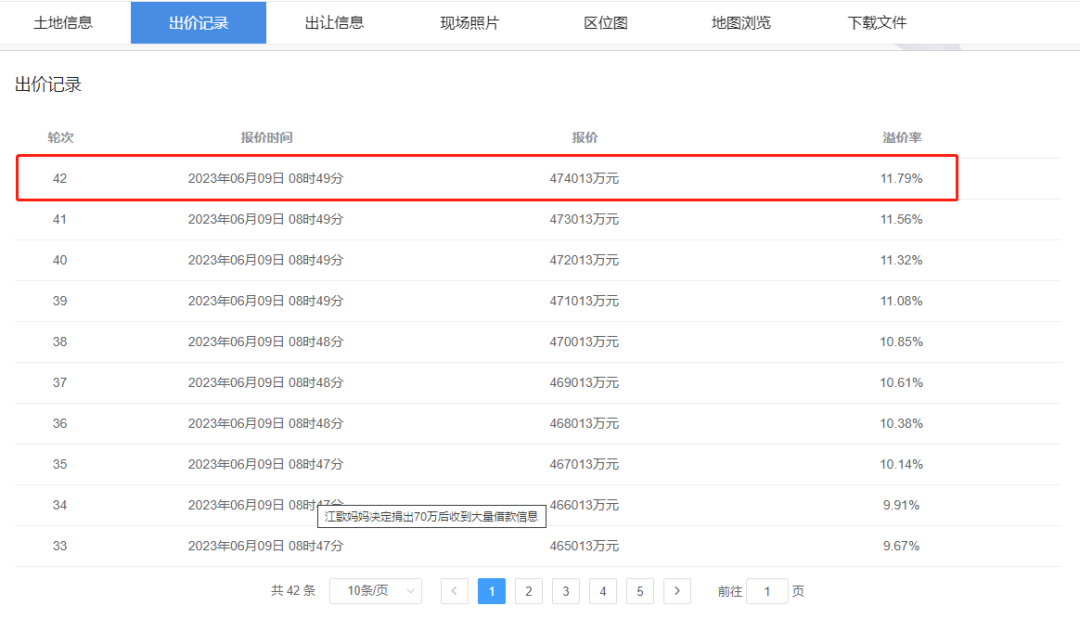Click the 轮次 column header
The height and width of the screenshot is (619, 1080).
pyautogui.click(x=61, y=138)
